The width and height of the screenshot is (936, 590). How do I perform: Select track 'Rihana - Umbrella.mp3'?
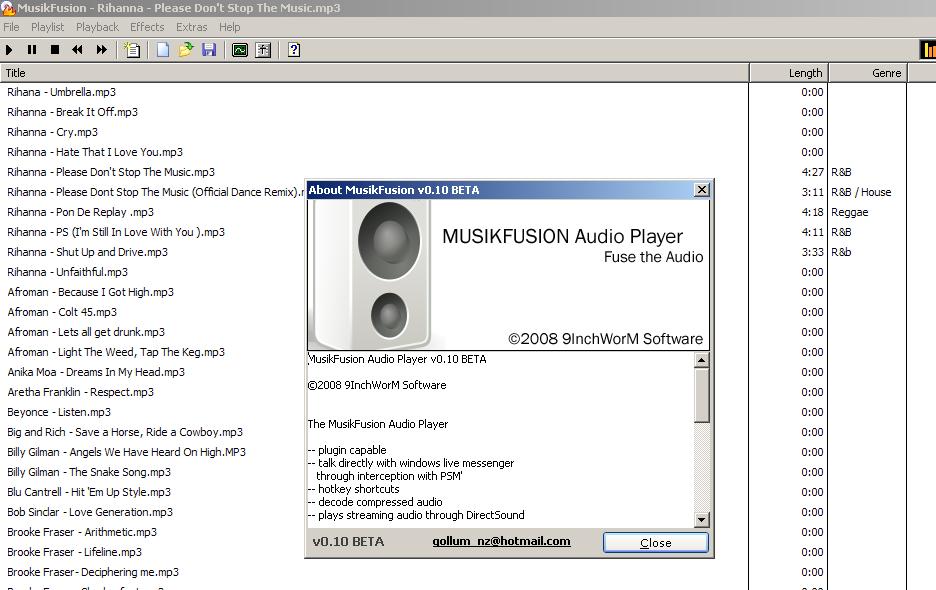click(61, 92)
